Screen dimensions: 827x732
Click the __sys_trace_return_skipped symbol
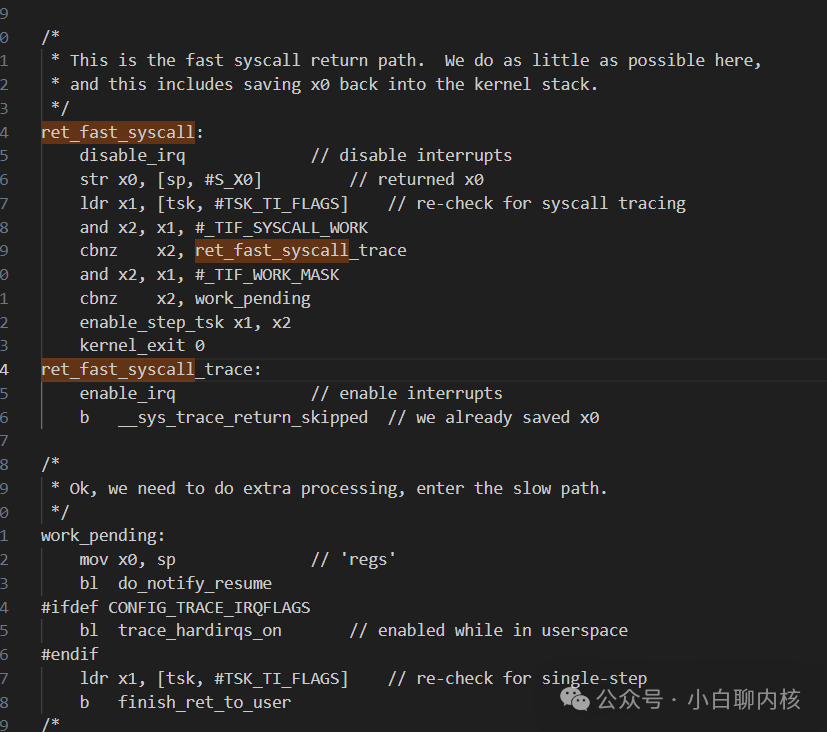[x=243, y=417]
